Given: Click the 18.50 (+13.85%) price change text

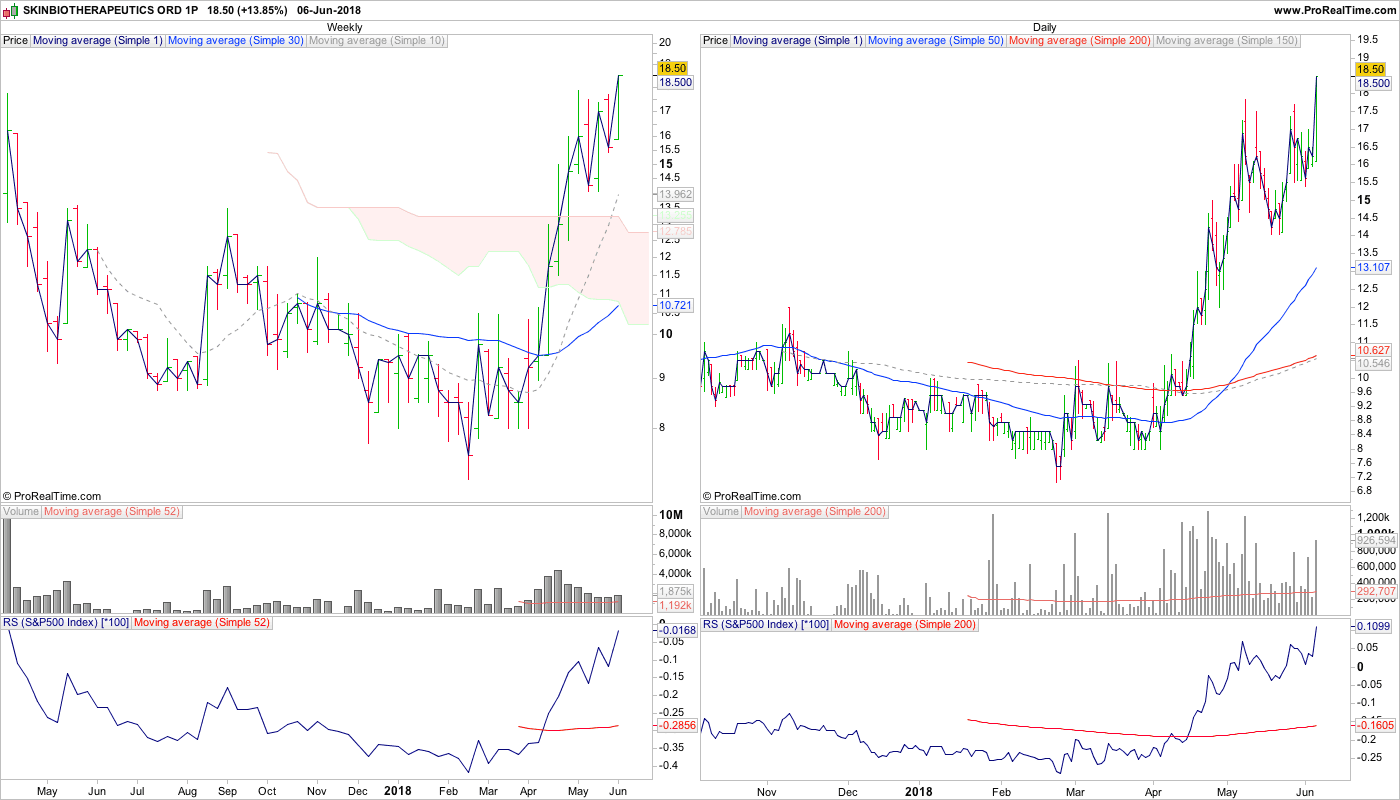Looking at the screenshot, I should click(247, 10).
